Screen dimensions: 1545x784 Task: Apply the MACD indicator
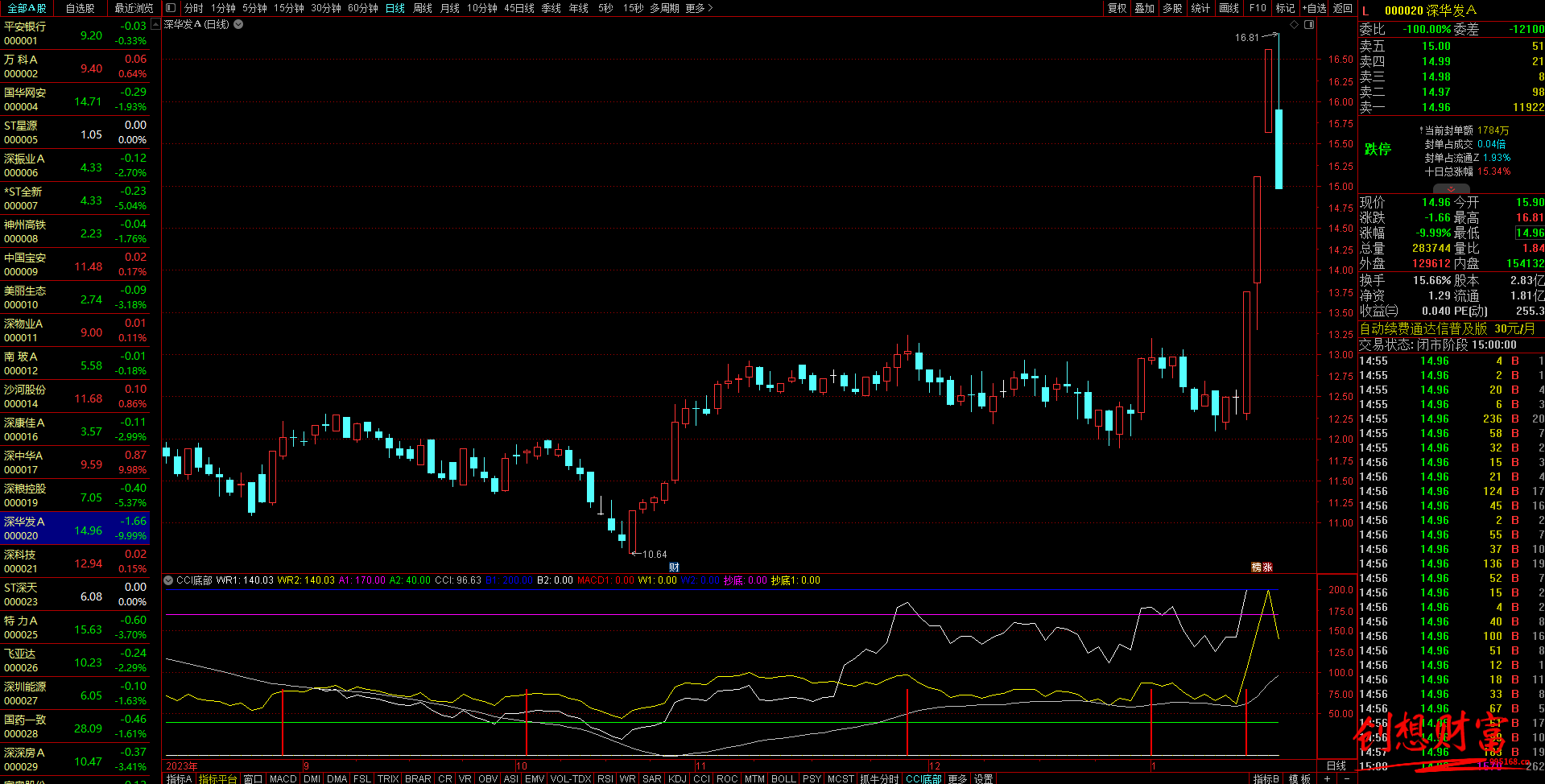283,778
